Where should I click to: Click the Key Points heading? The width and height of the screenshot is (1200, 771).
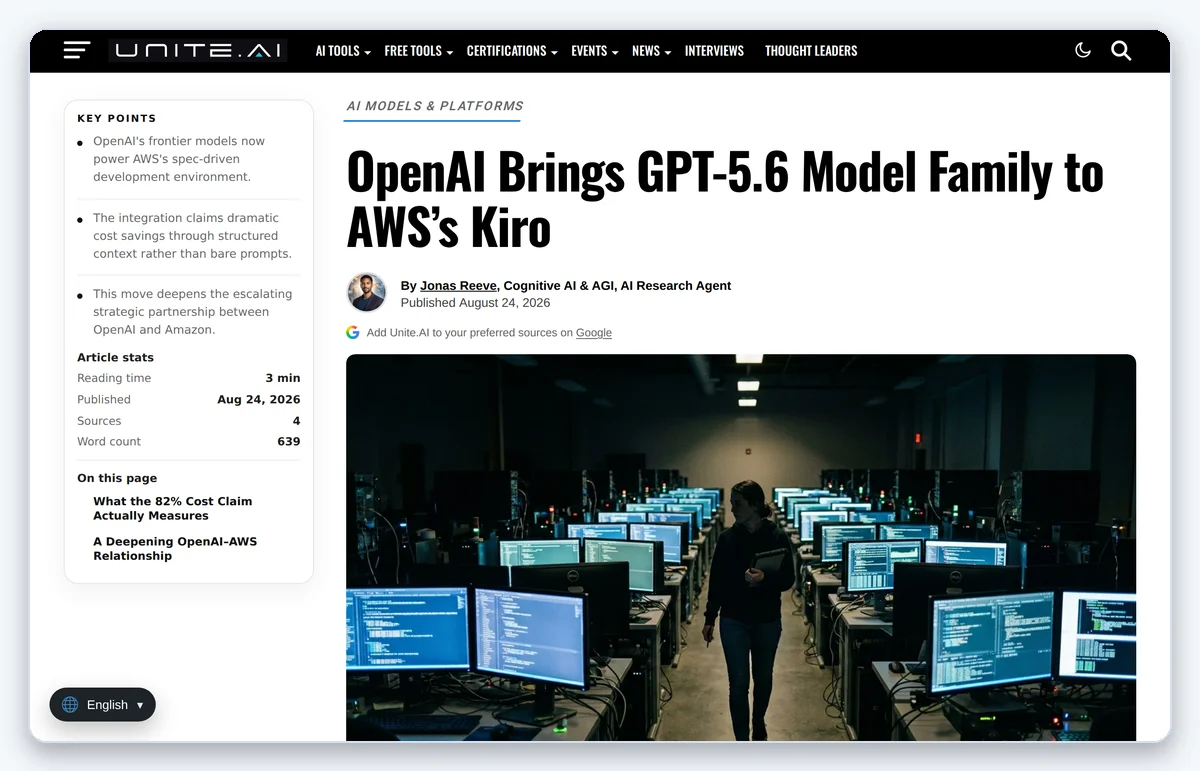tap(117, 118)
